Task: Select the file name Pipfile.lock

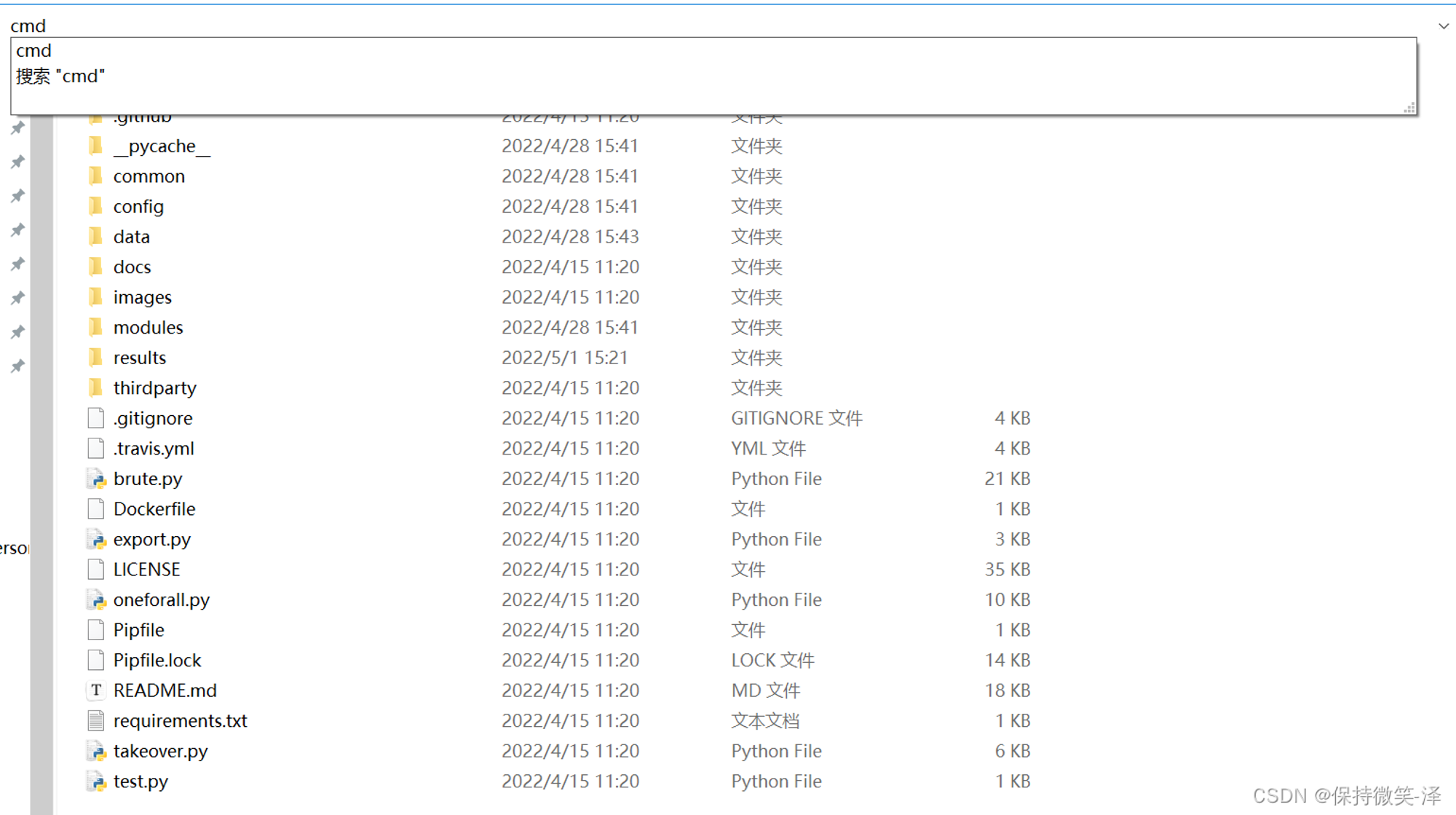Action: [x=157, y=660]
